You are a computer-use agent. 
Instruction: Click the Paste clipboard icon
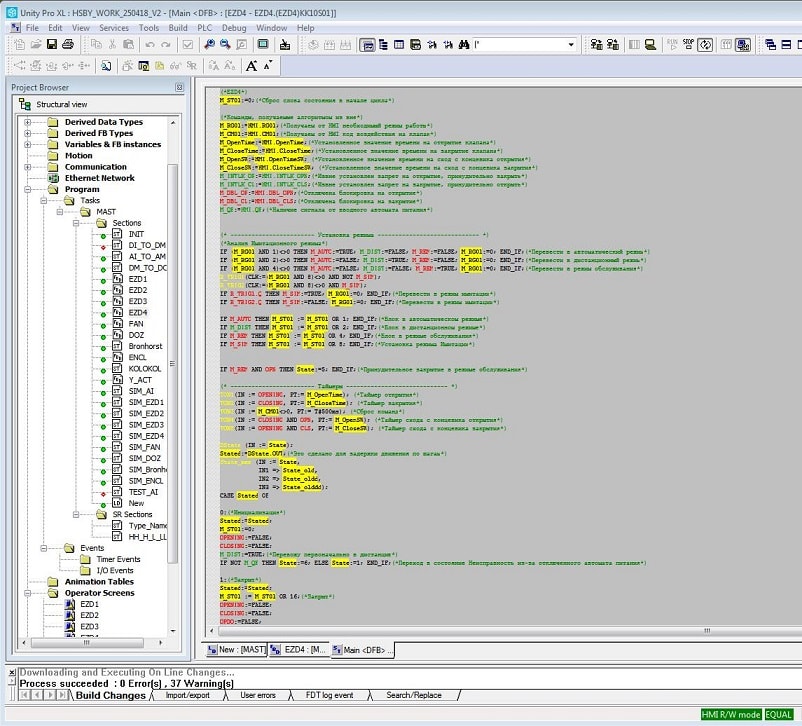click(x=128, y=45)
